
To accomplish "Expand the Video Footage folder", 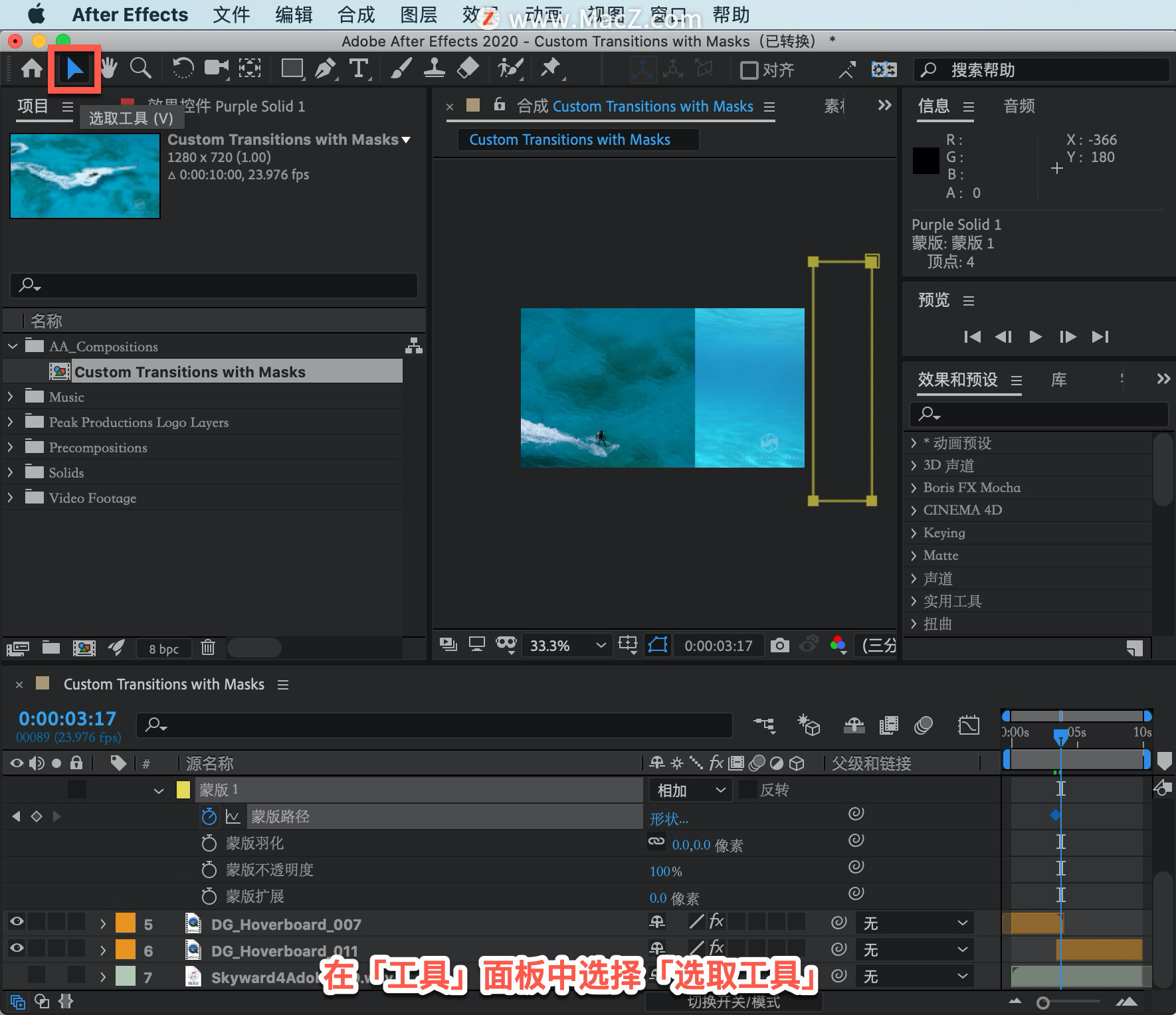I will 11,498.
